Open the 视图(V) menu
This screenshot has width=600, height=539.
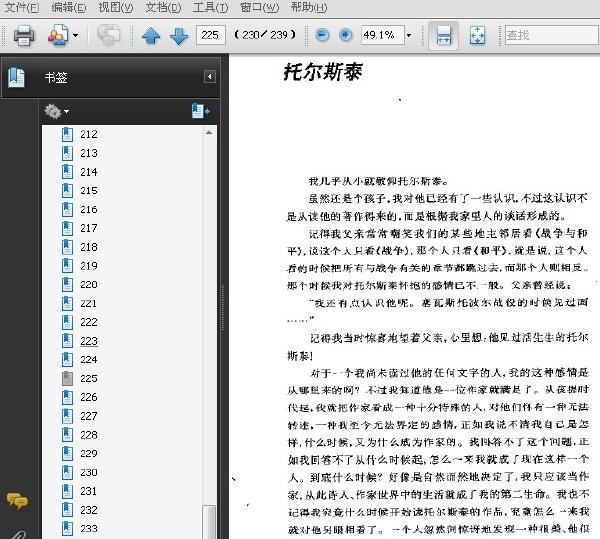(116, 7)
